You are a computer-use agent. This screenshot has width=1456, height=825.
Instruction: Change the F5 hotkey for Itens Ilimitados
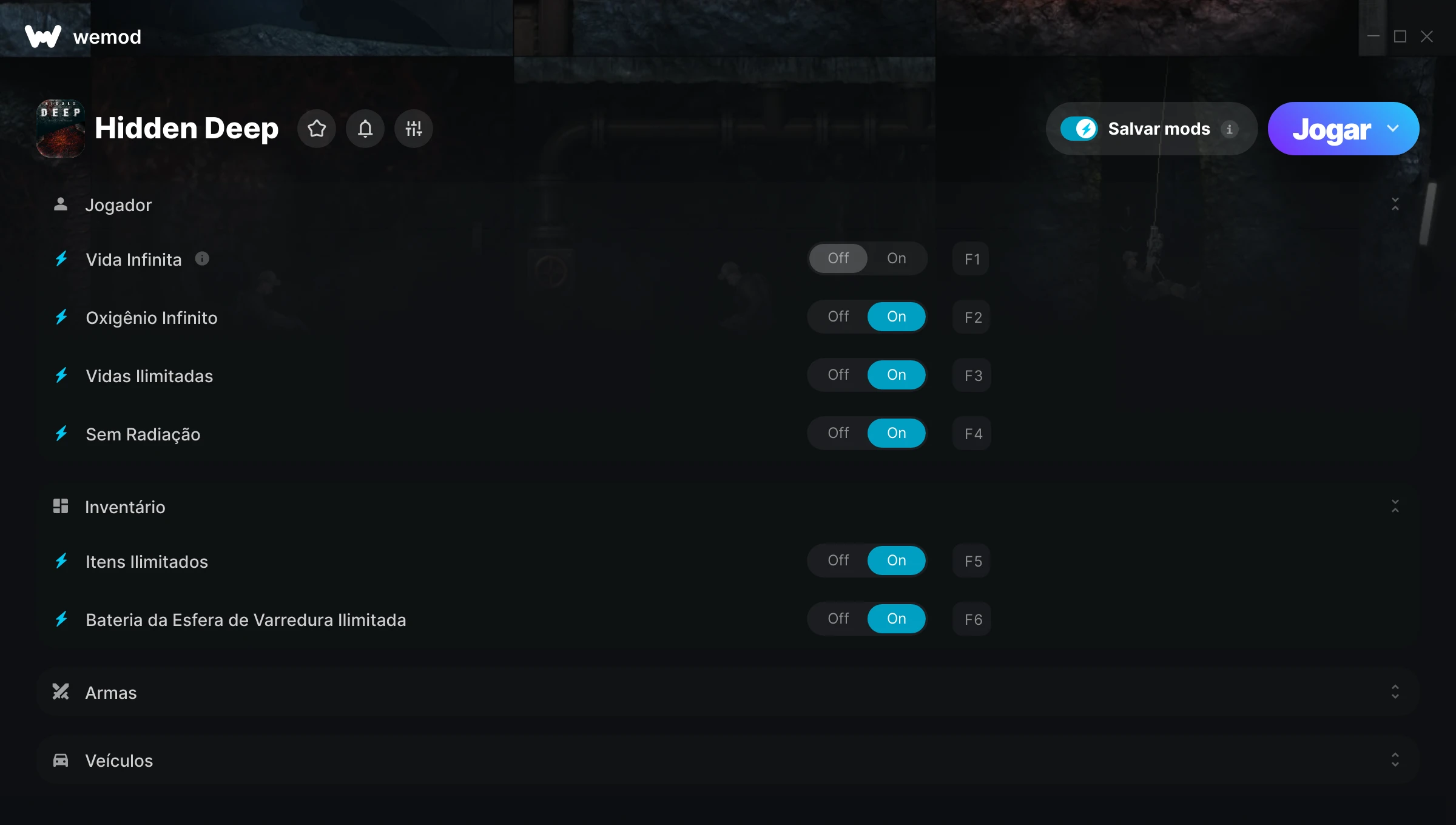tap(972, 561)
